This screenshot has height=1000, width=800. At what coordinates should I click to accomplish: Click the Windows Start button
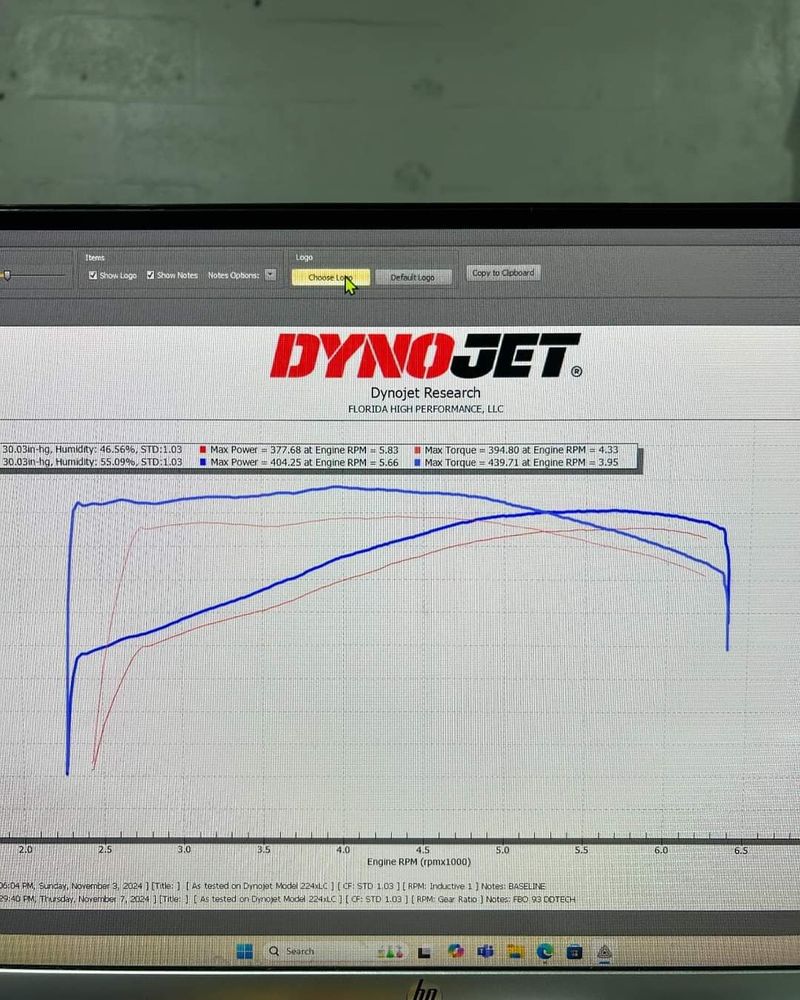[245, 951]
